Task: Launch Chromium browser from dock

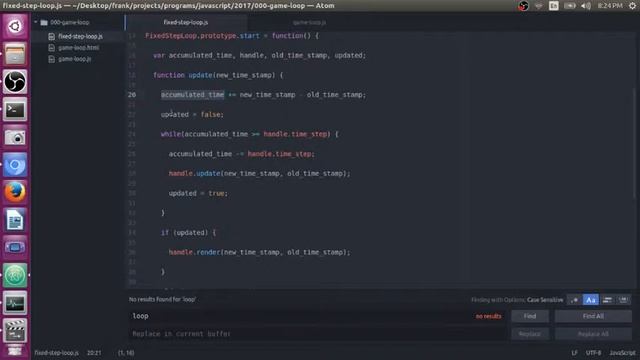Action: click(15, 165)
